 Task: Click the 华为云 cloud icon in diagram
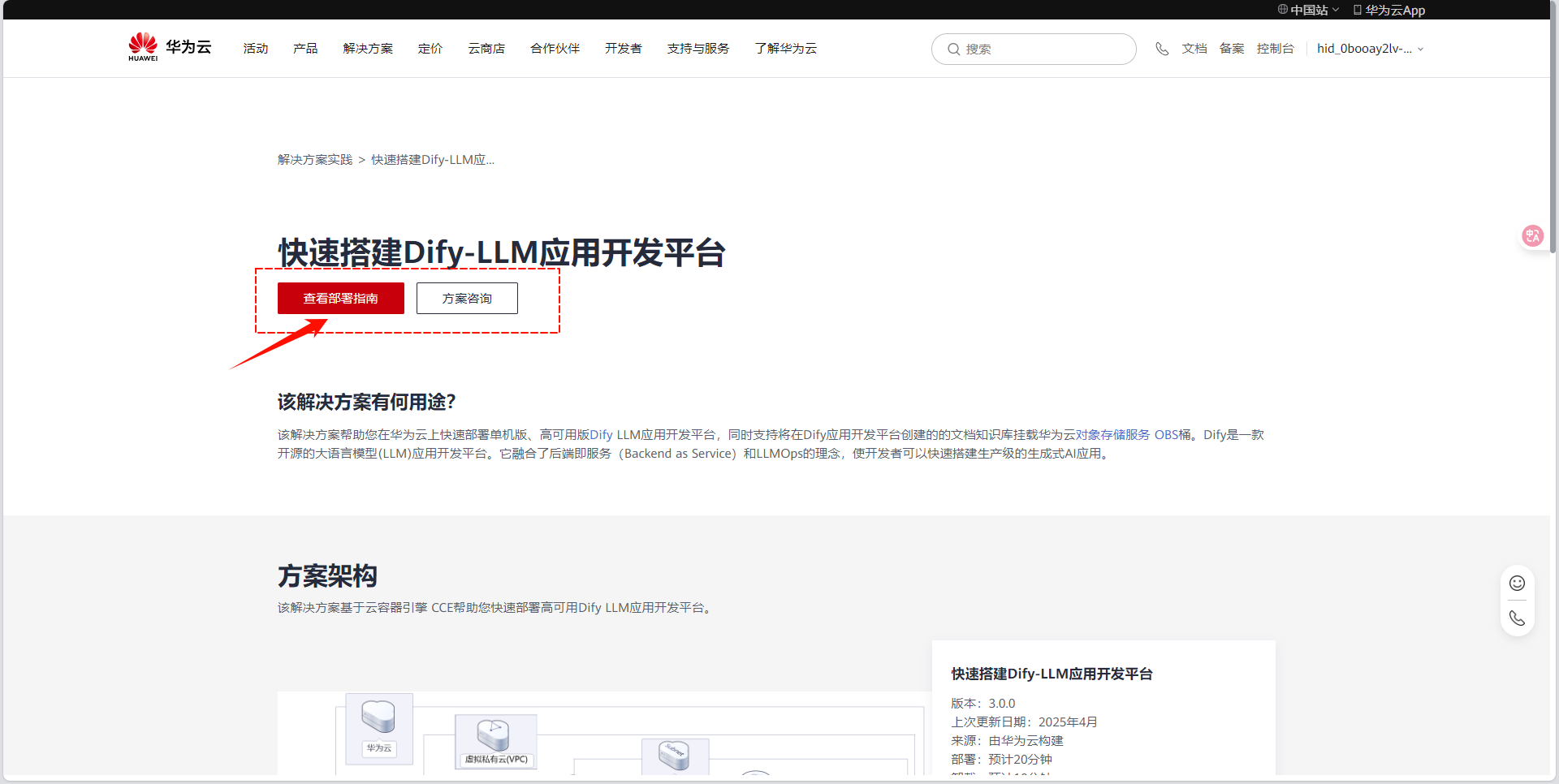[x=379, y=729]
